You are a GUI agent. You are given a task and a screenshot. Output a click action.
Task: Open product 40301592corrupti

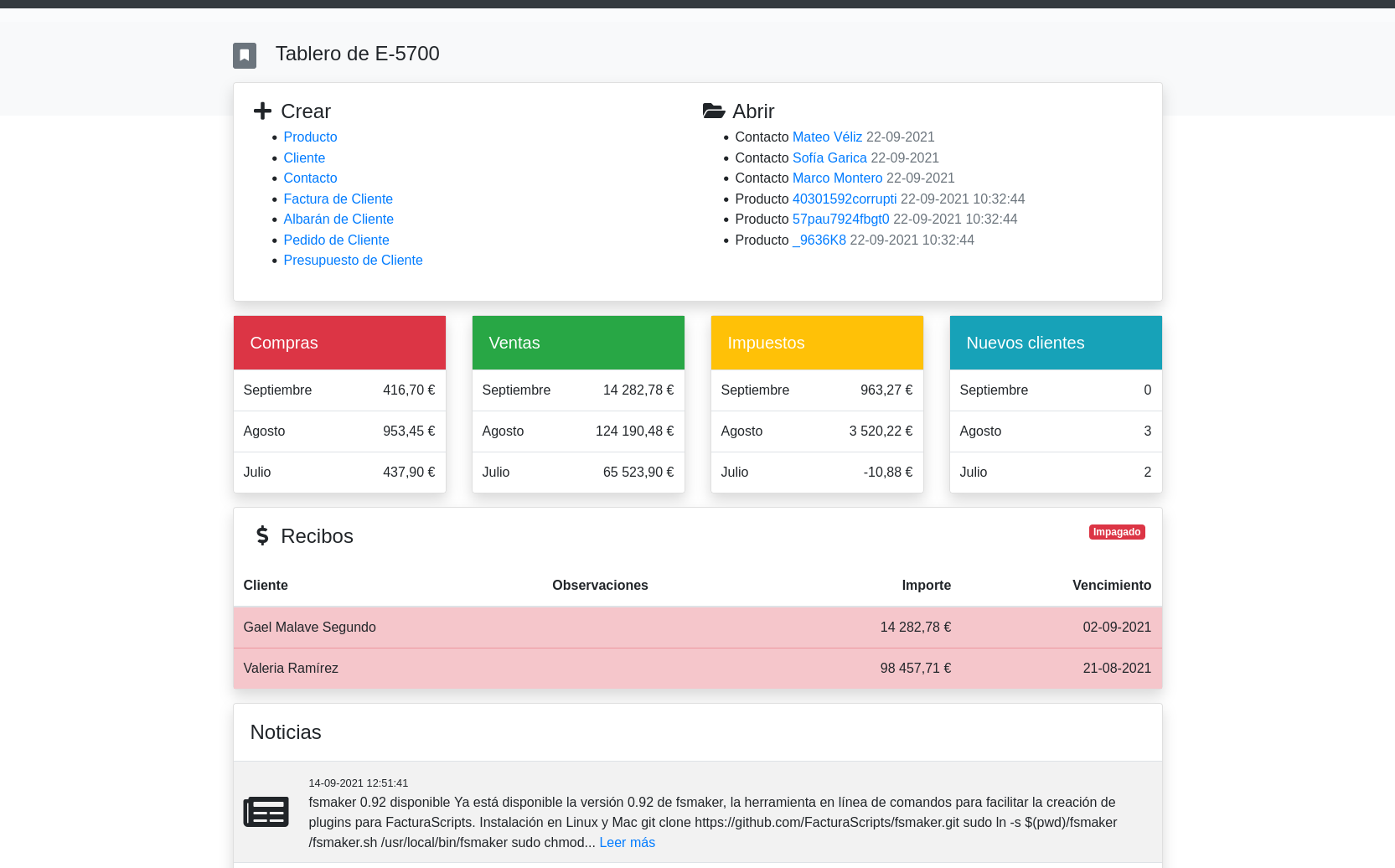click(x=845, y=199)
